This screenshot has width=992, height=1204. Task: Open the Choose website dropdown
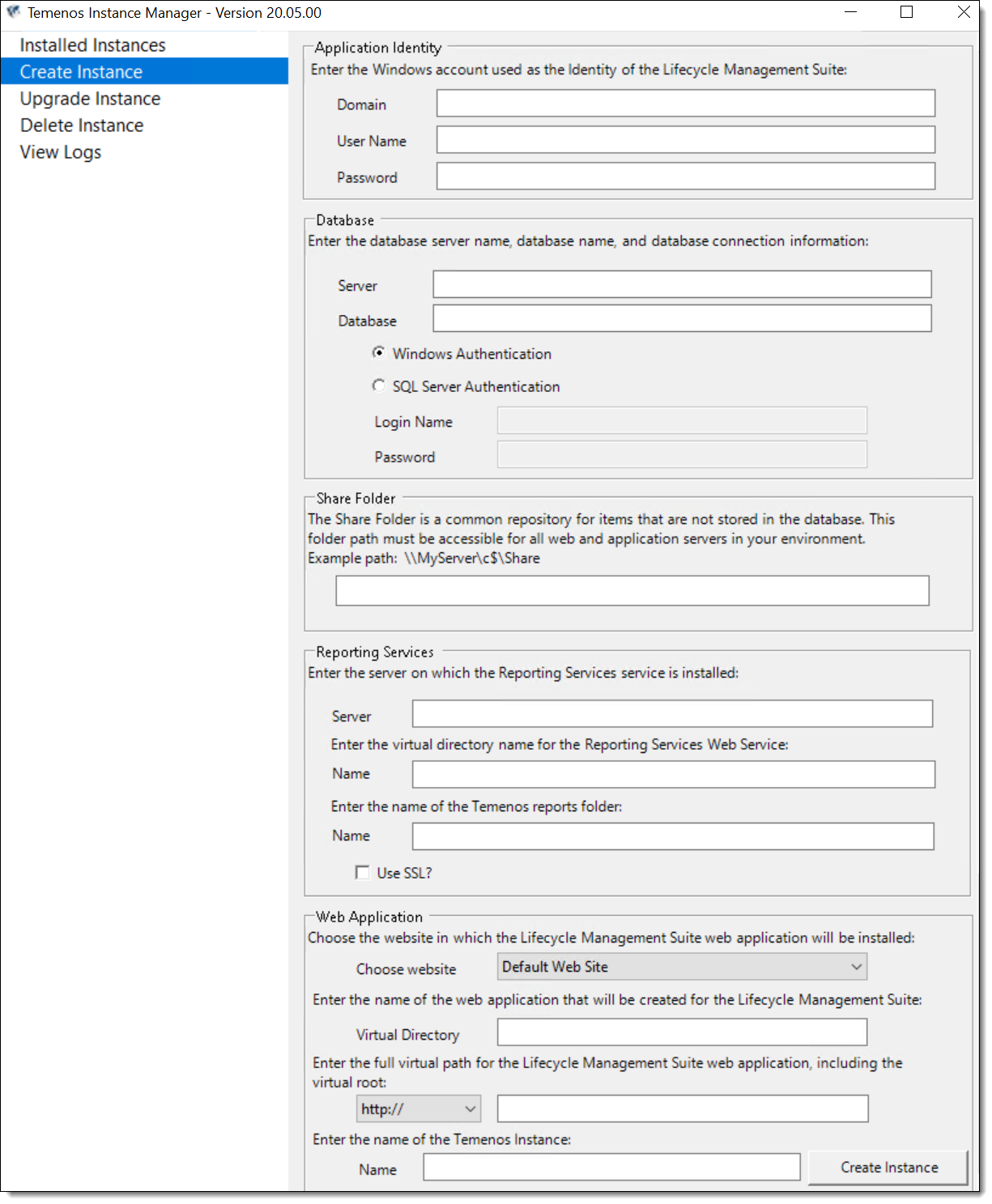(682, 967)
